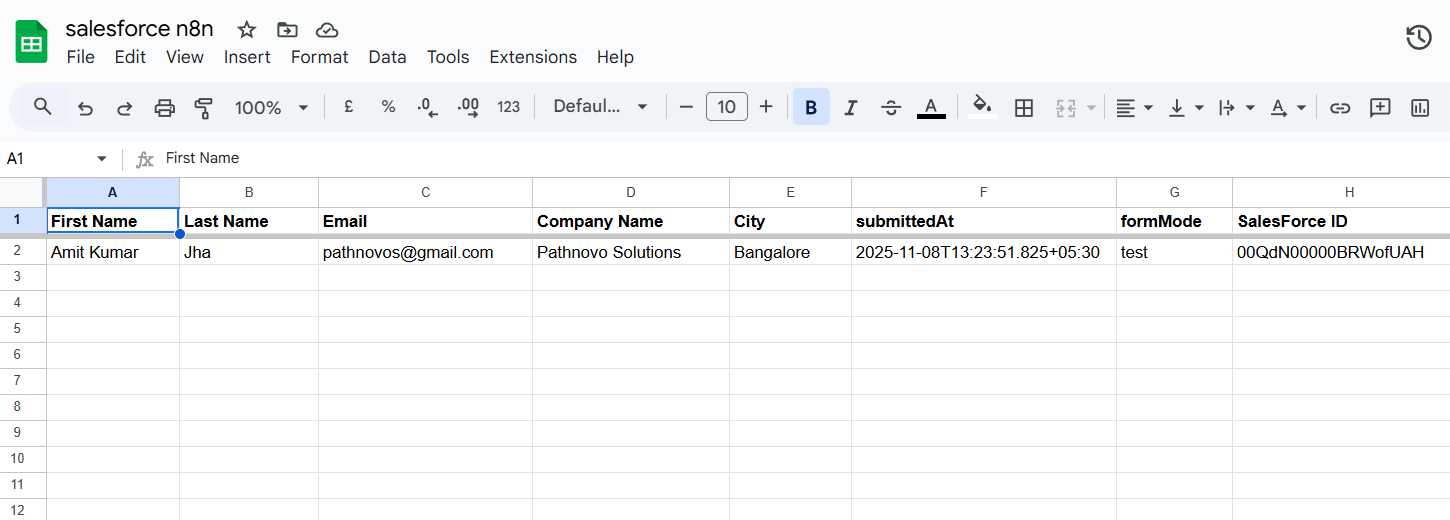The image size is (1450, 520).
Task: Open the Data menu
Action: (387, 57)
